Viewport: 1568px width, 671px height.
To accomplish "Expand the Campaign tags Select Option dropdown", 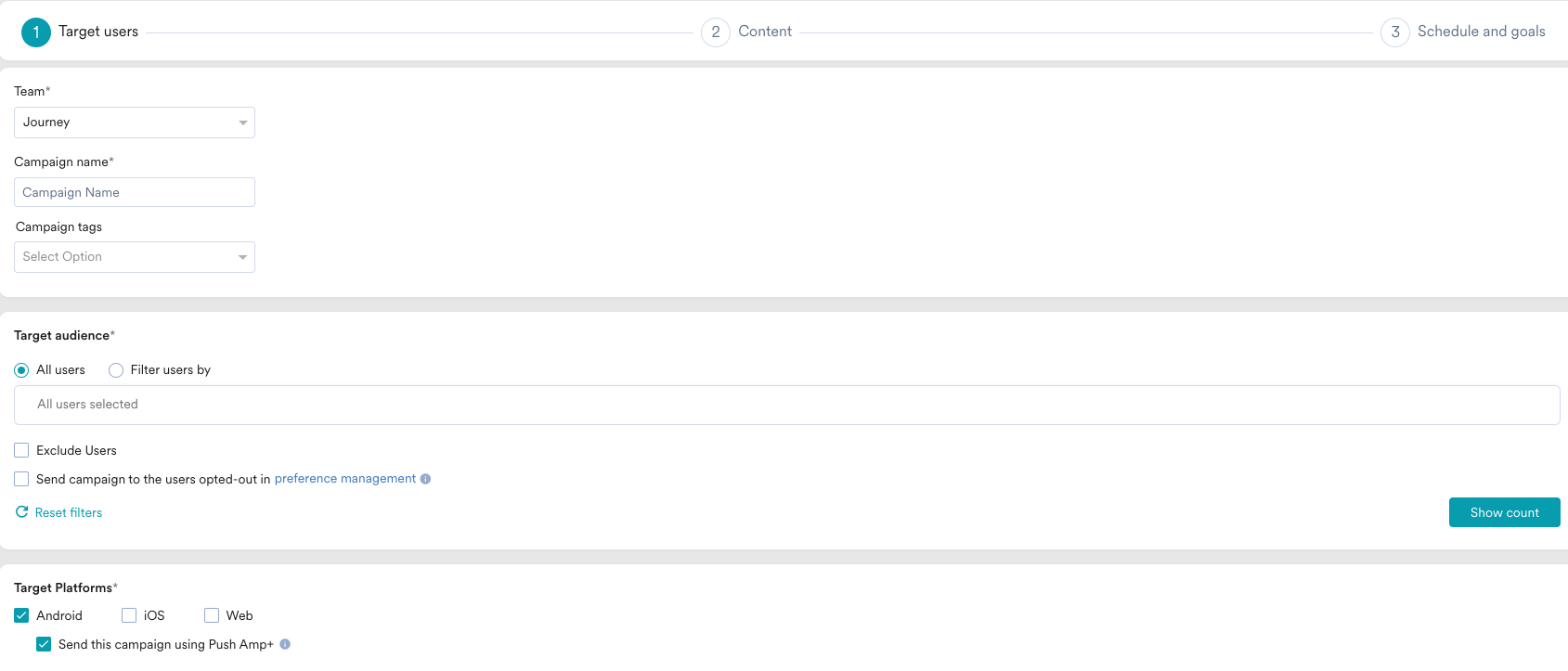I will click(x=135, y=257).
